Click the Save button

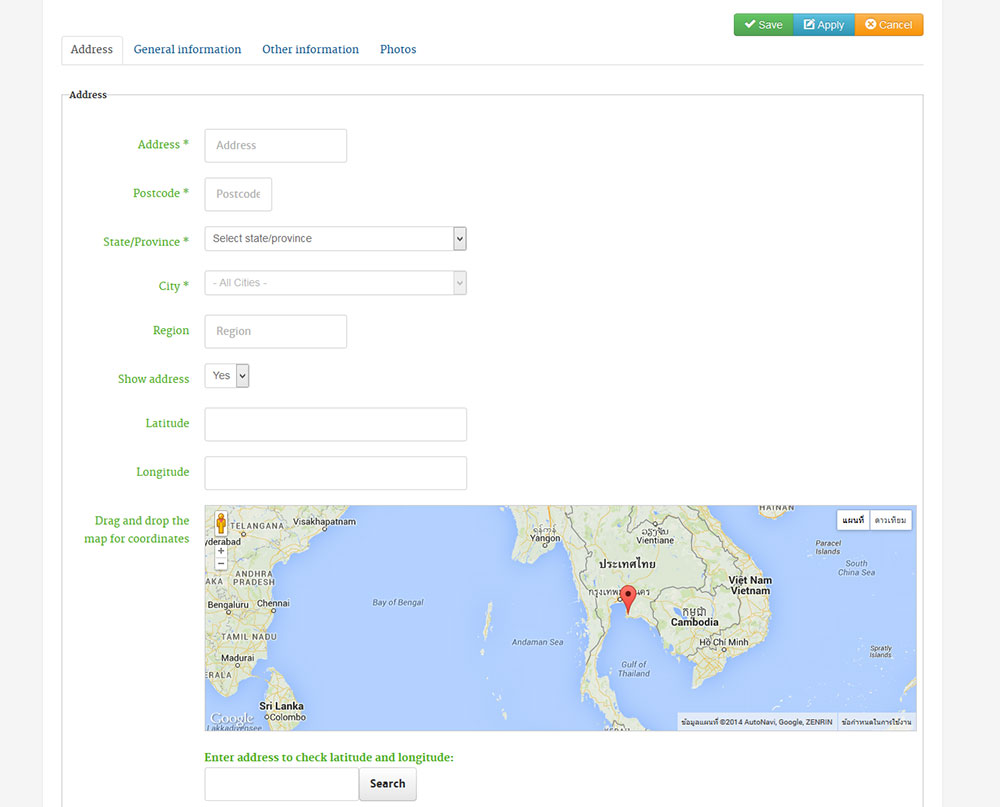[763, 25]
